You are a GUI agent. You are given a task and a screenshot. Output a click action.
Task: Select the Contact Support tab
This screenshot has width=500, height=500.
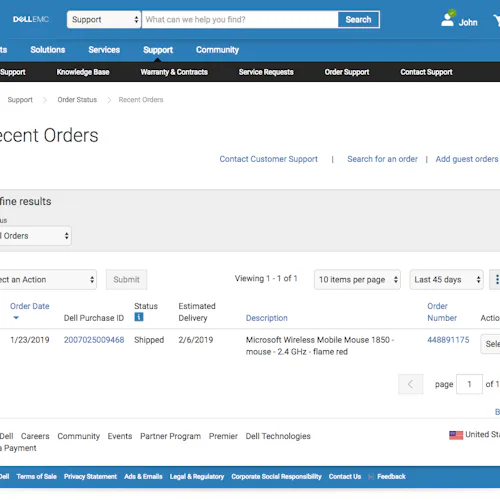(426, 72)
